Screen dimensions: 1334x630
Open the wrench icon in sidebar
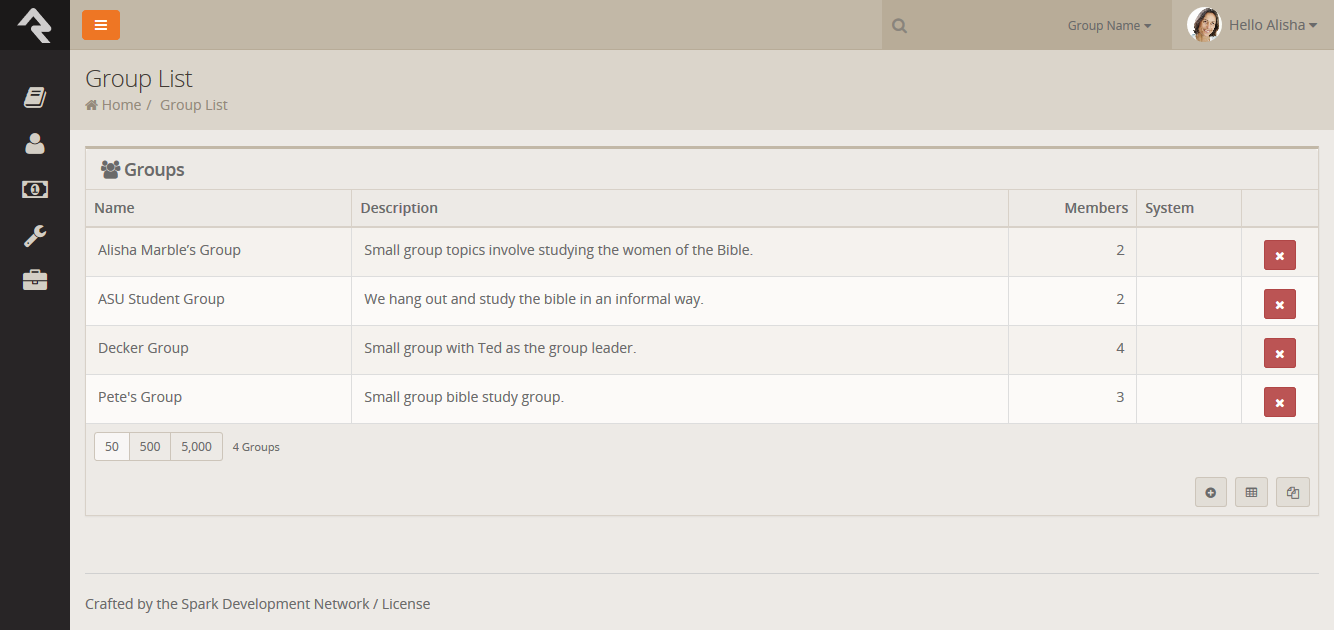pyautogui.click(x=35, y=236)
